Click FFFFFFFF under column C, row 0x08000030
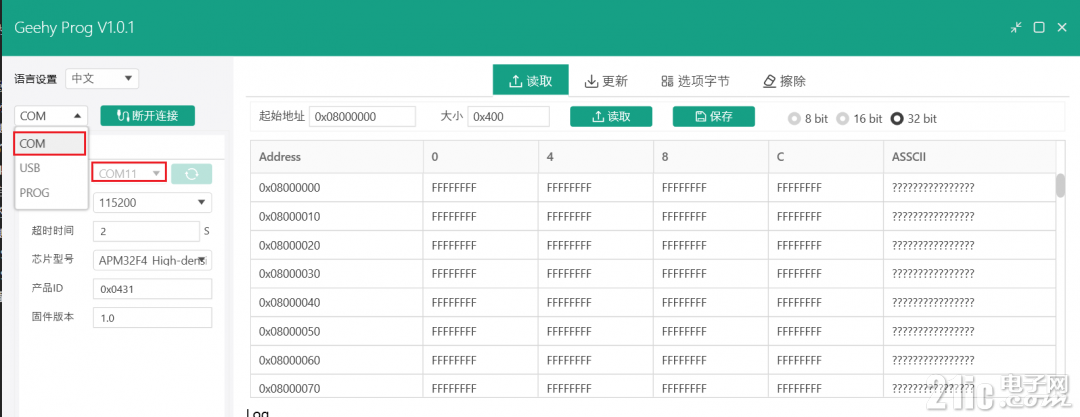The width and height of the screenshot is (1080, 417). [x=826, y=274]
